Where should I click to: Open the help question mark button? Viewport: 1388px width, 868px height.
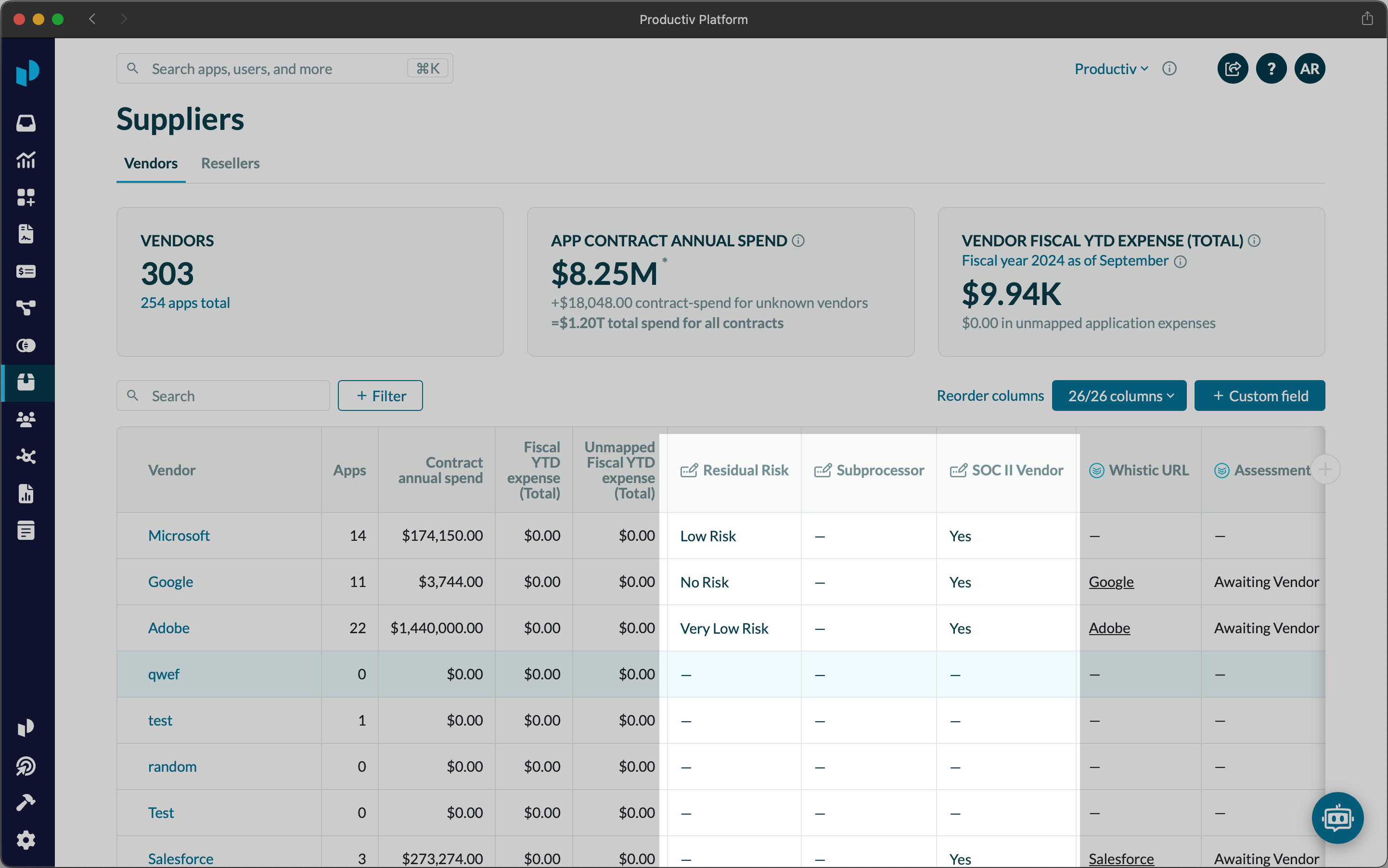(x=1271, y=69)
